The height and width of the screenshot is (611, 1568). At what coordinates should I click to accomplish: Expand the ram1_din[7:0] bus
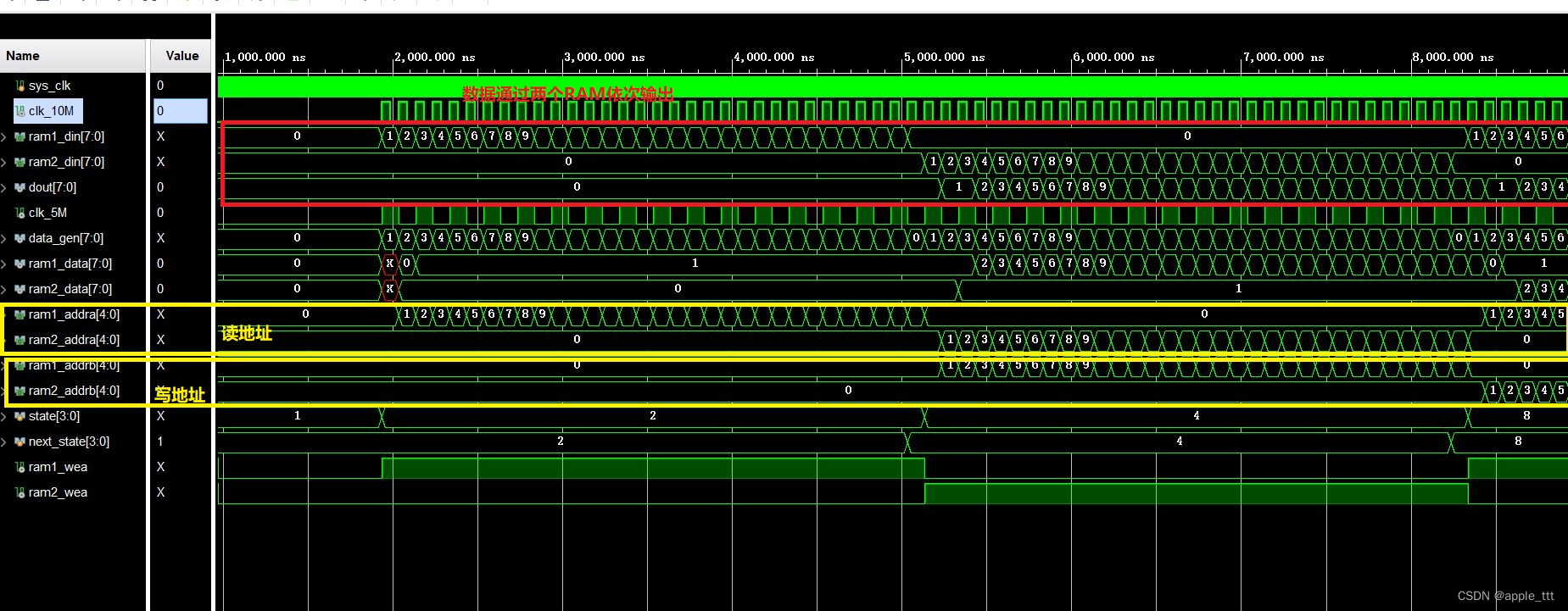4,136
